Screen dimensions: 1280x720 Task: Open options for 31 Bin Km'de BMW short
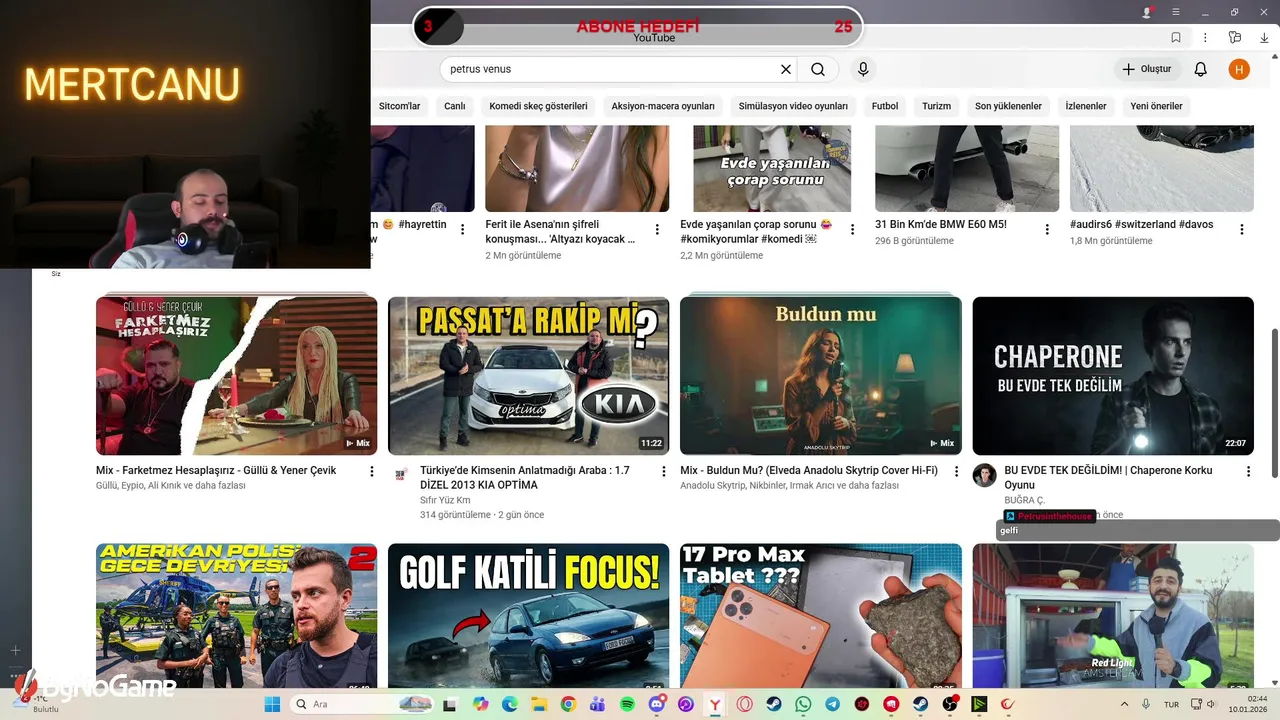coord(1047,229)
